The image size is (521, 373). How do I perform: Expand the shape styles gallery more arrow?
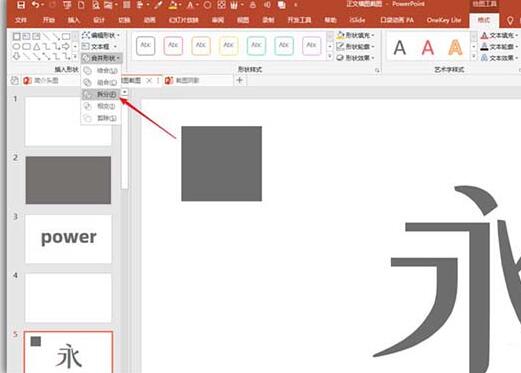coord(330,57)
